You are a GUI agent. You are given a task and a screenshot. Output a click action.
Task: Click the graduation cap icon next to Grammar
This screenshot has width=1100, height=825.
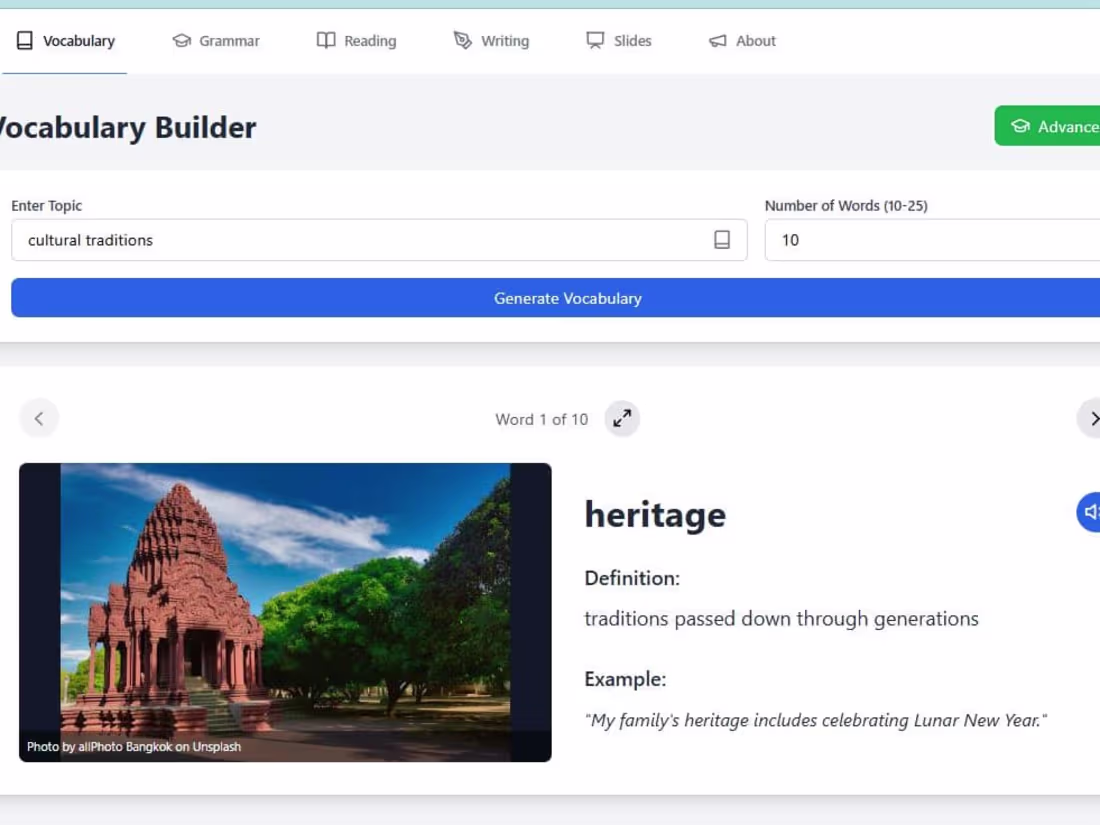click(181, 40)
